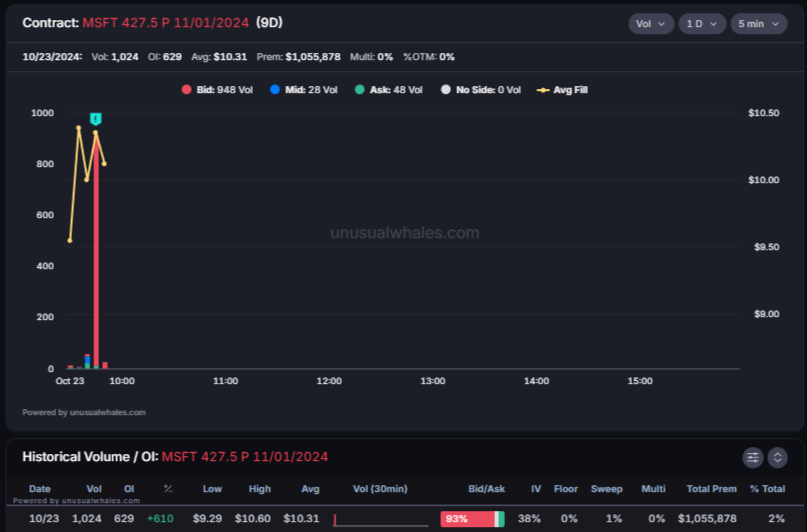Toggle Ask volume legend series
This screenshot has width=807, height=532.
click(x=389, y=90)
